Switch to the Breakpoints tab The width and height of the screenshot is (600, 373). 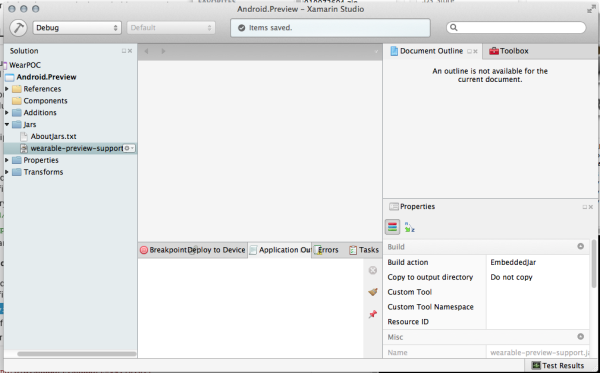click(x=163, y=250)
